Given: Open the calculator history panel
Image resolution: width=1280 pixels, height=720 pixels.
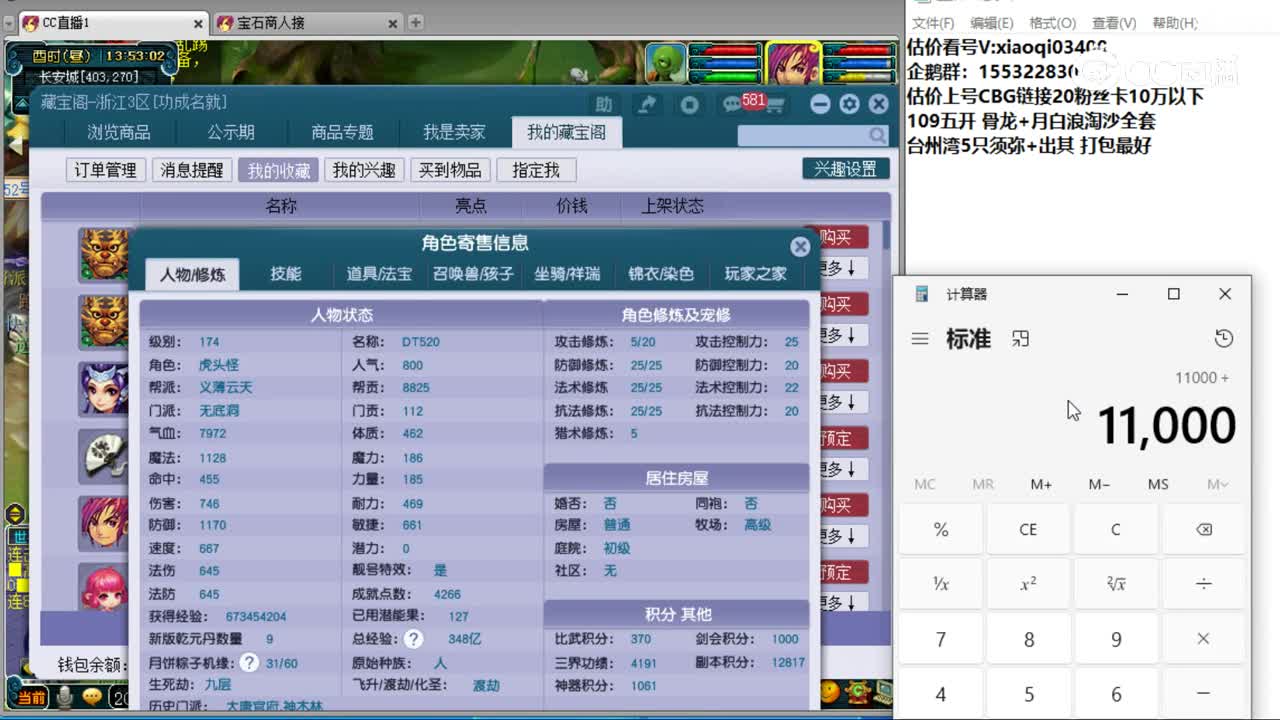Looking at the screenshot, I should tap(1223, 339).
